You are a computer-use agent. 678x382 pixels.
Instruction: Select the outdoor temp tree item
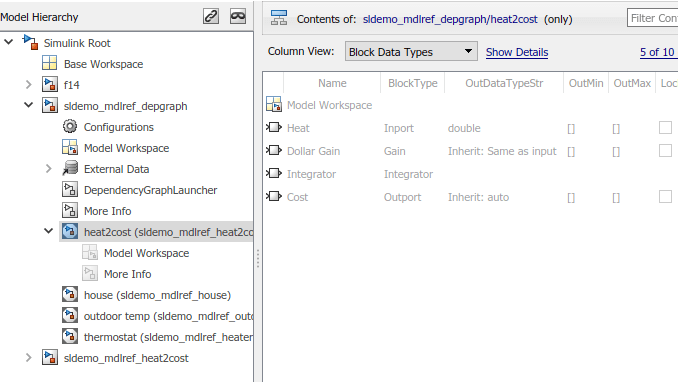click(x=168, y=316)
